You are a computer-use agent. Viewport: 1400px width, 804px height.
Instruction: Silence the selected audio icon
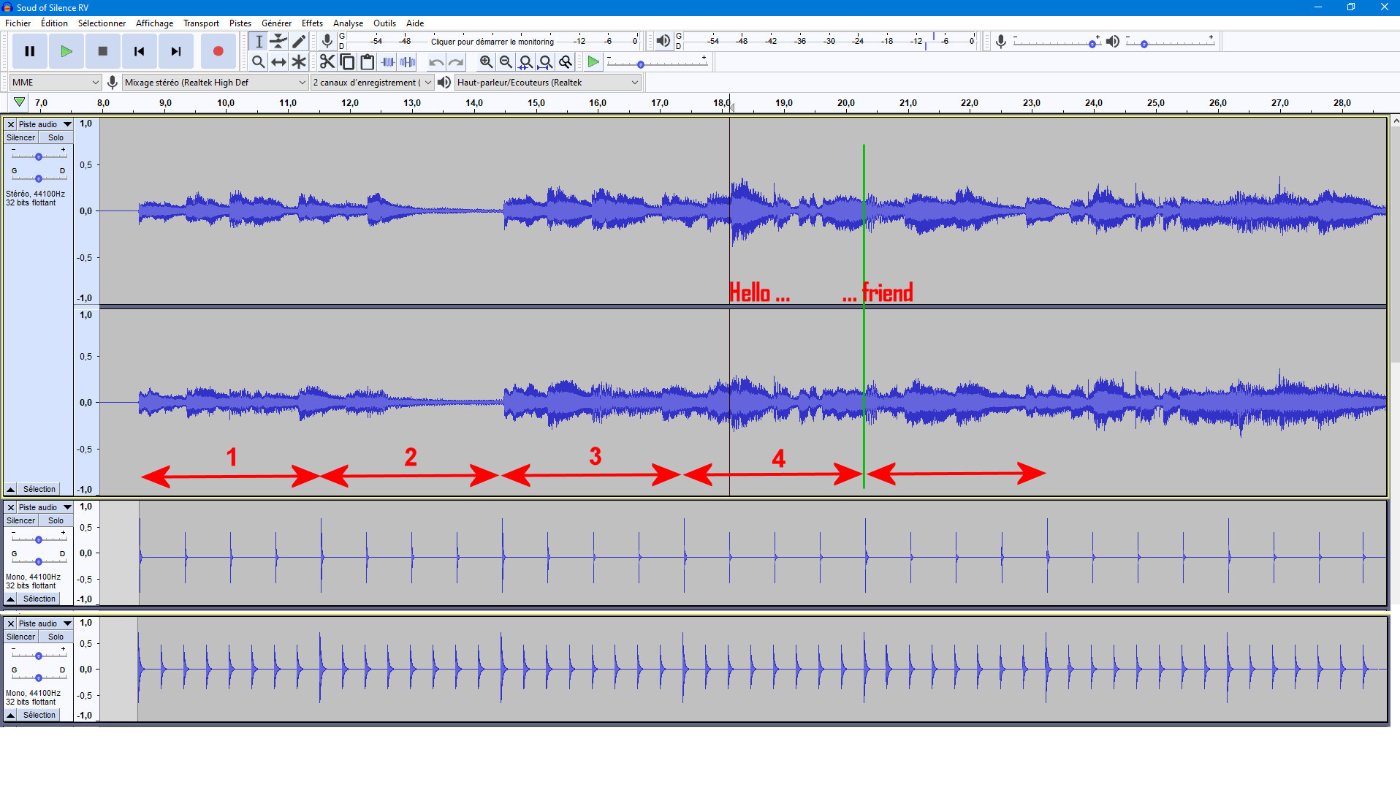(407, 62)
